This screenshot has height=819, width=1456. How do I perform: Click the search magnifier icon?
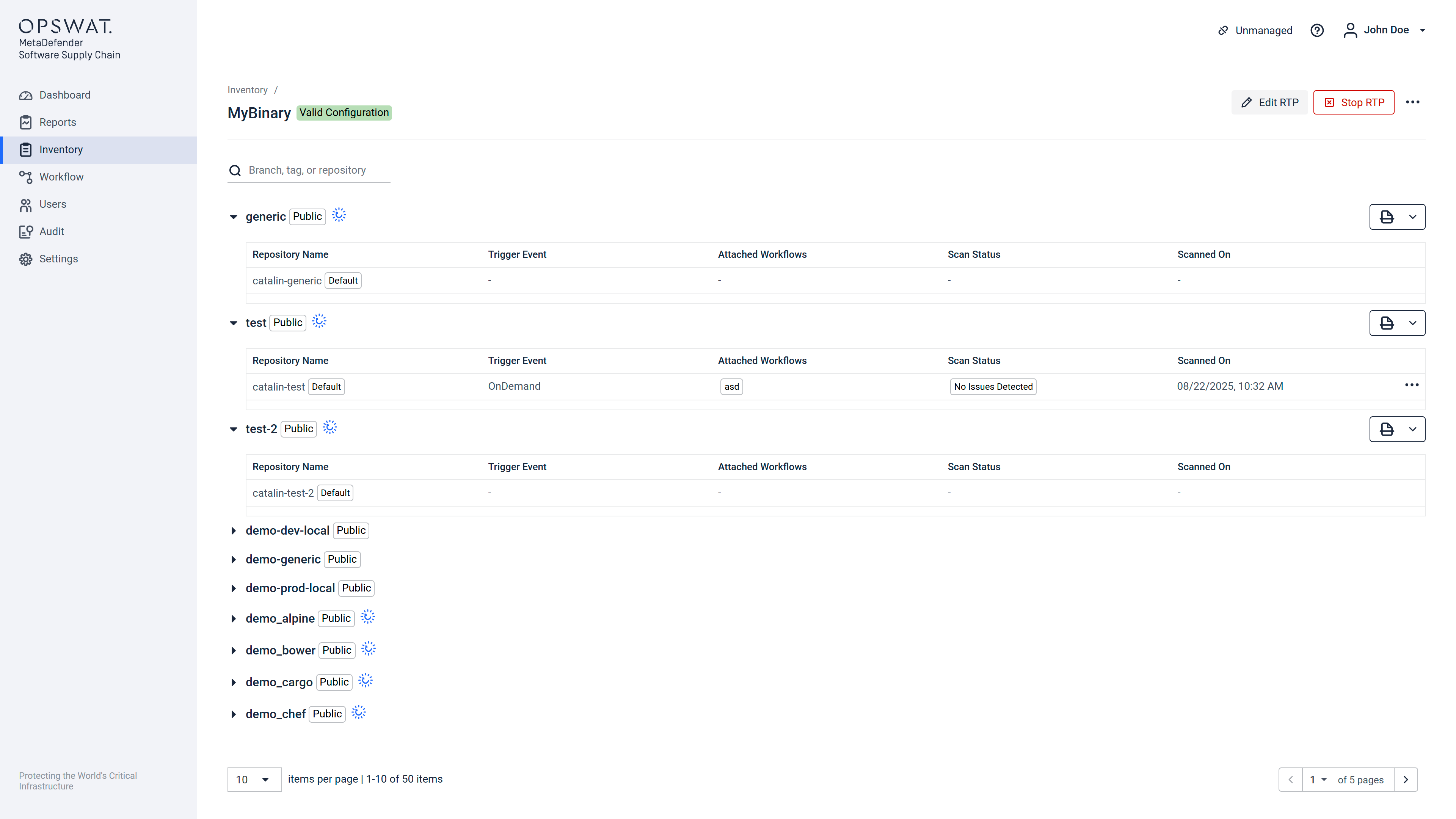235,171
